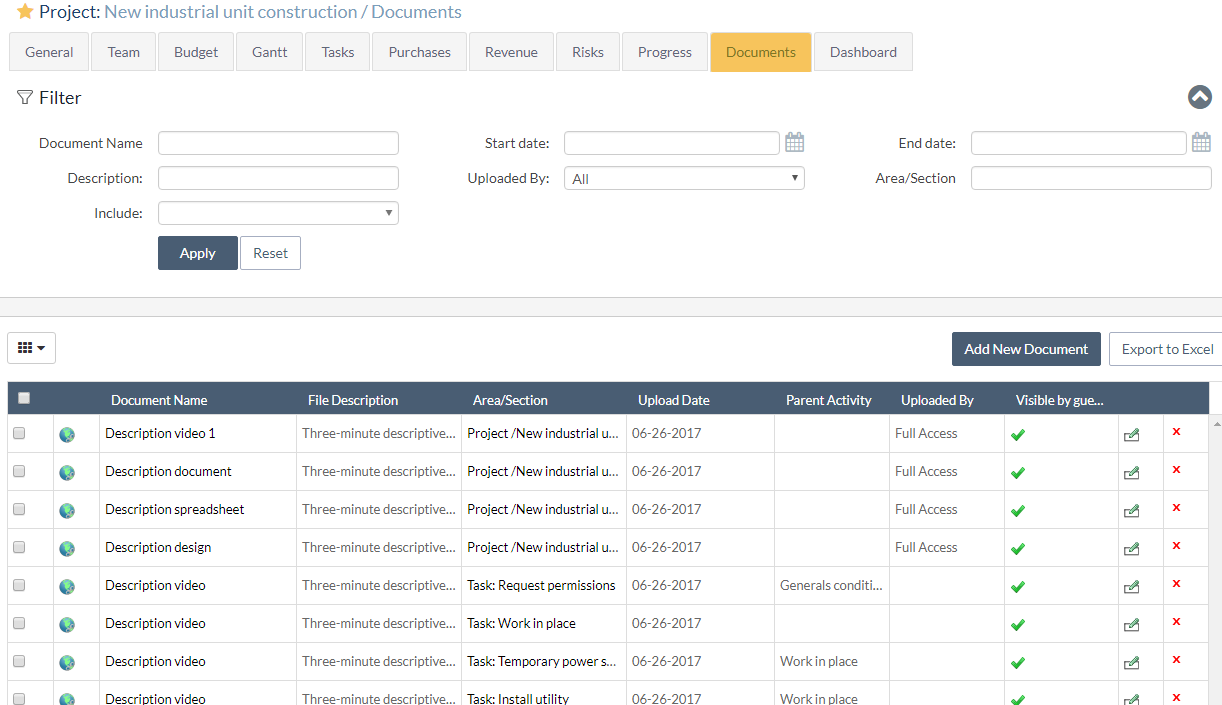
Task: Open the End date calendar picker
Action: click(1201, 142)
